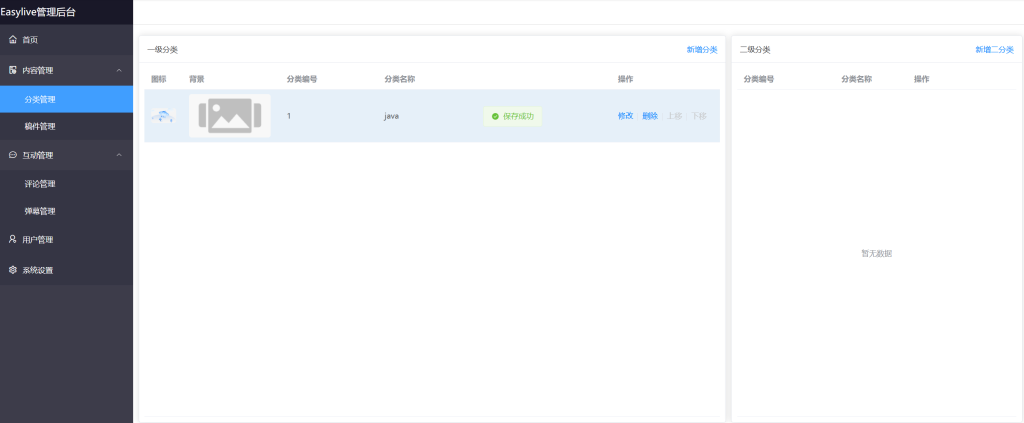Click 新增分类 to add a category
Viewport: 1024px width, 423px height.
[701, 49]
